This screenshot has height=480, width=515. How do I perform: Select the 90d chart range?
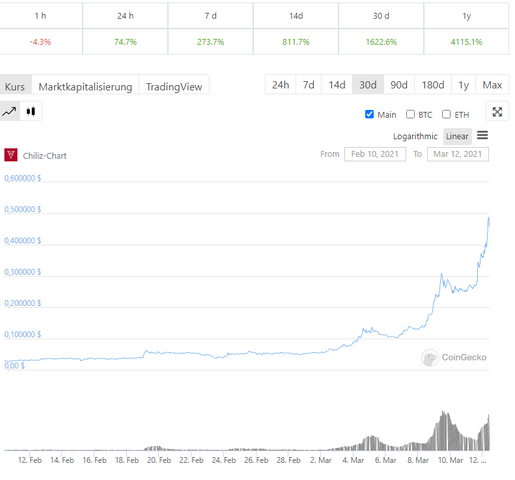tap(399, 85)
